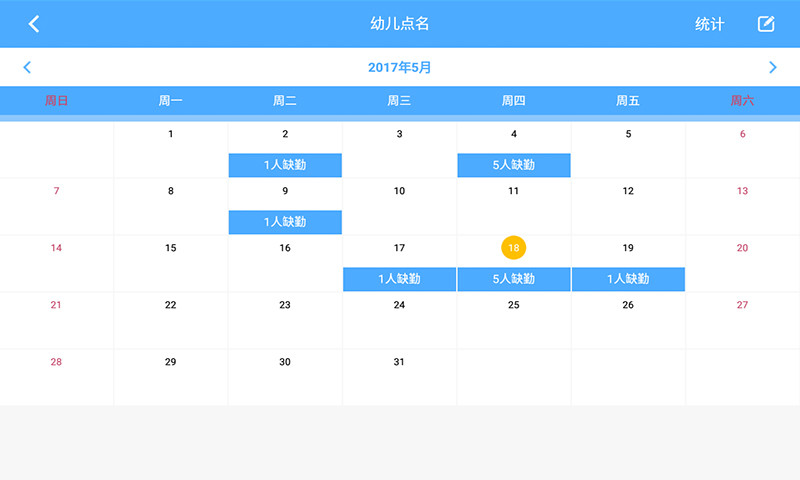View 1人缺勤 entry on May 17
Viewport: 800px width, 480px height.
pyautogui.click(x=399, y=279)
